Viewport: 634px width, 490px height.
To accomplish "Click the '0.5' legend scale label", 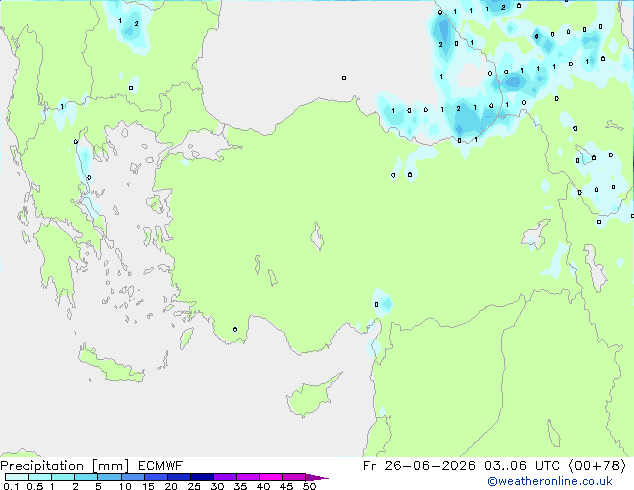I will coord(34,486).
